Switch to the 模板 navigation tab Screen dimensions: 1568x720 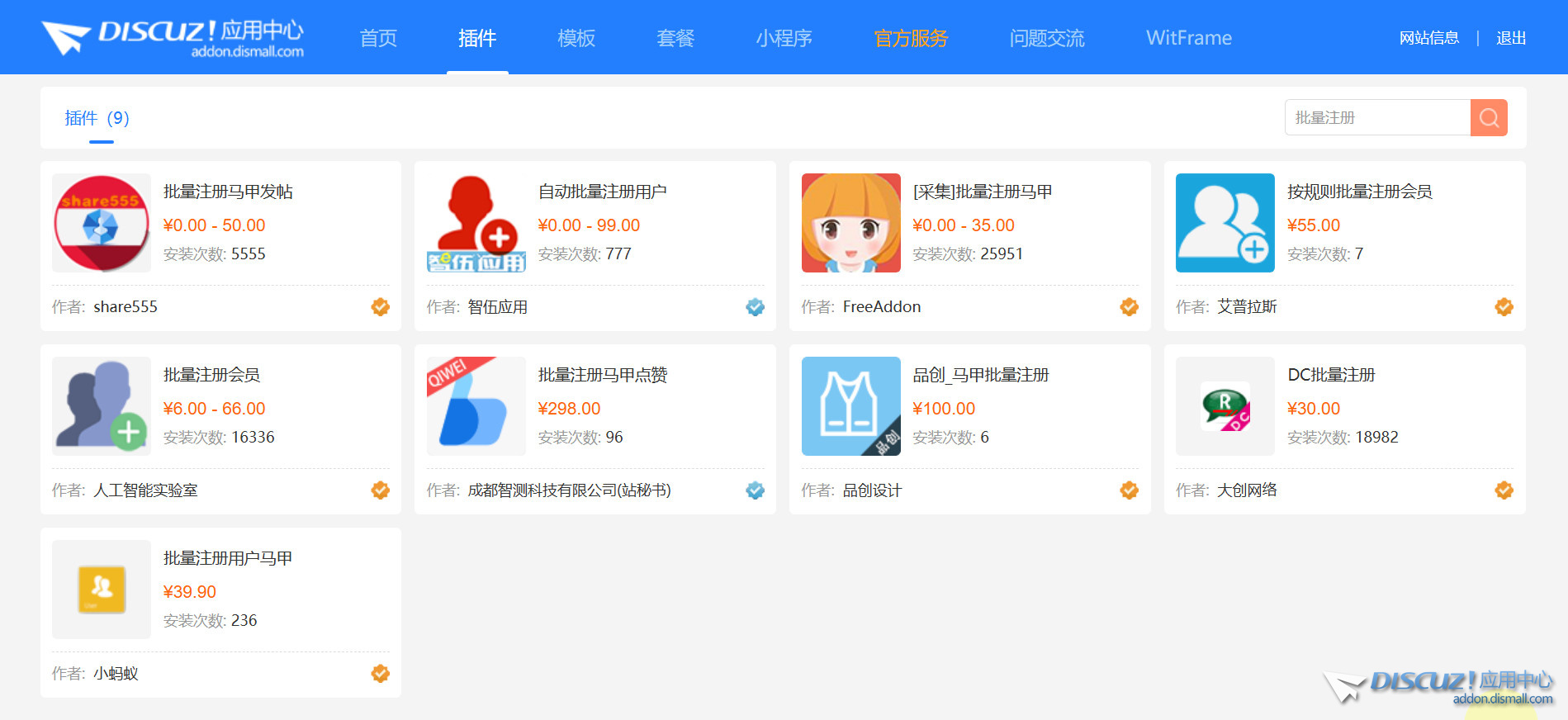click(576, 38)
